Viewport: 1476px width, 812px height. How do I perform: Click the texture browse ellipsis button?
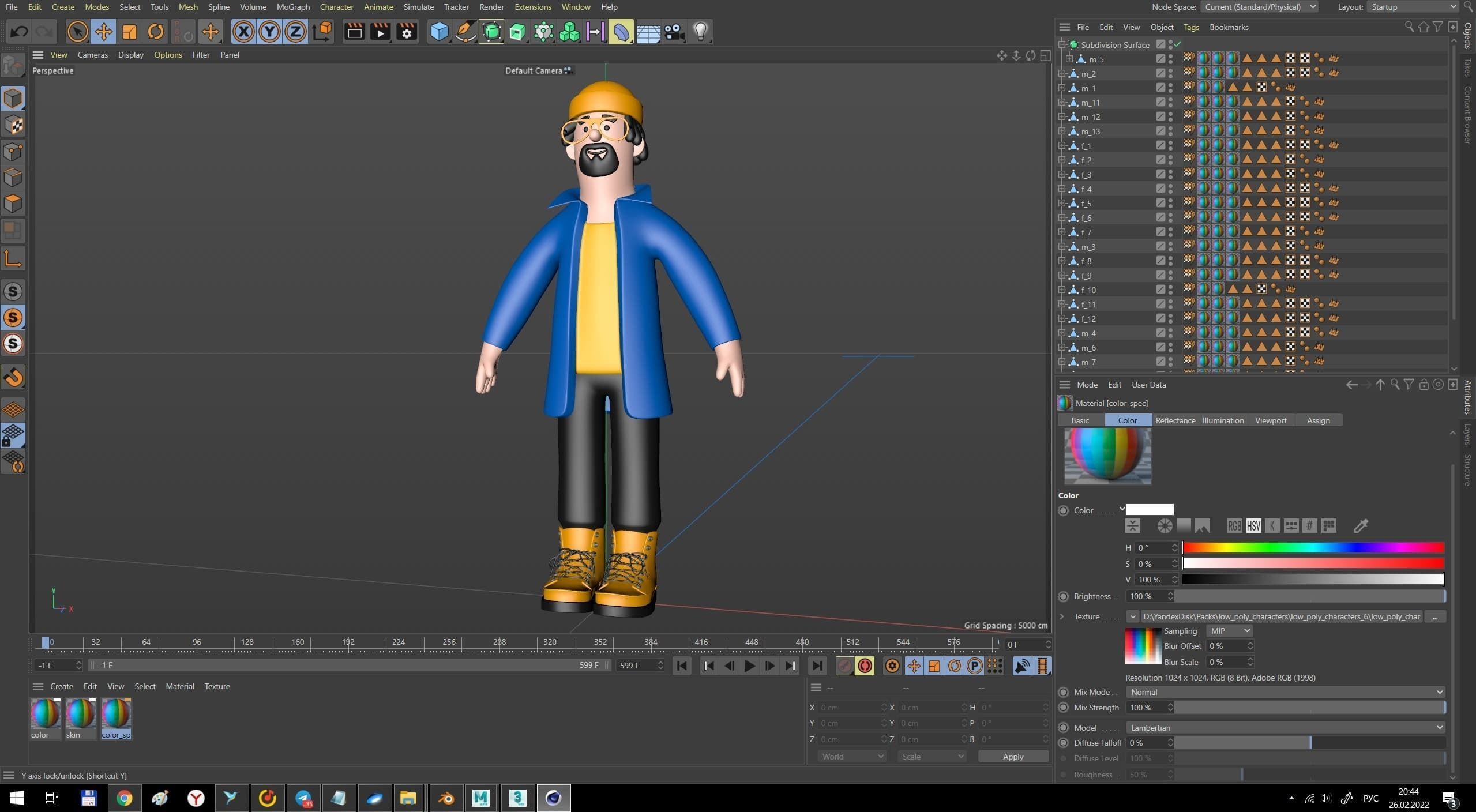[1434, 616]
